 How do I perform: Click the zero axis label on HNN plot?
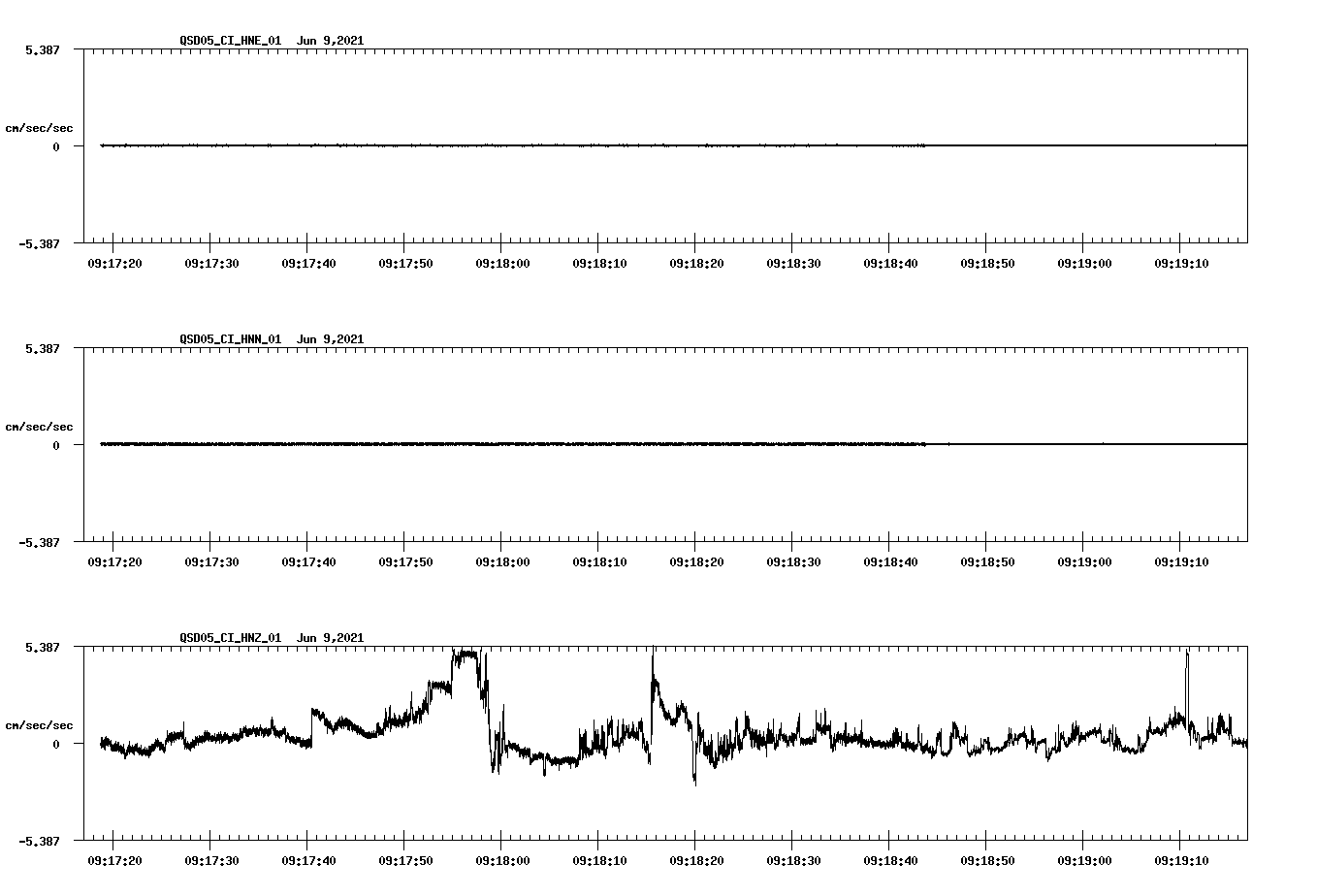(56, 445)
